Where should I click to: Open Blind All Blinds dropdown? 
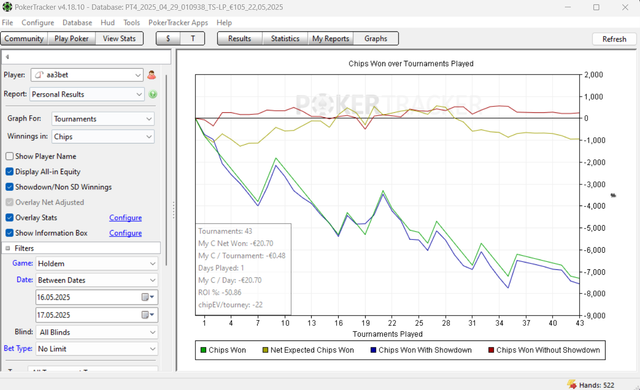tap(97, 332)
